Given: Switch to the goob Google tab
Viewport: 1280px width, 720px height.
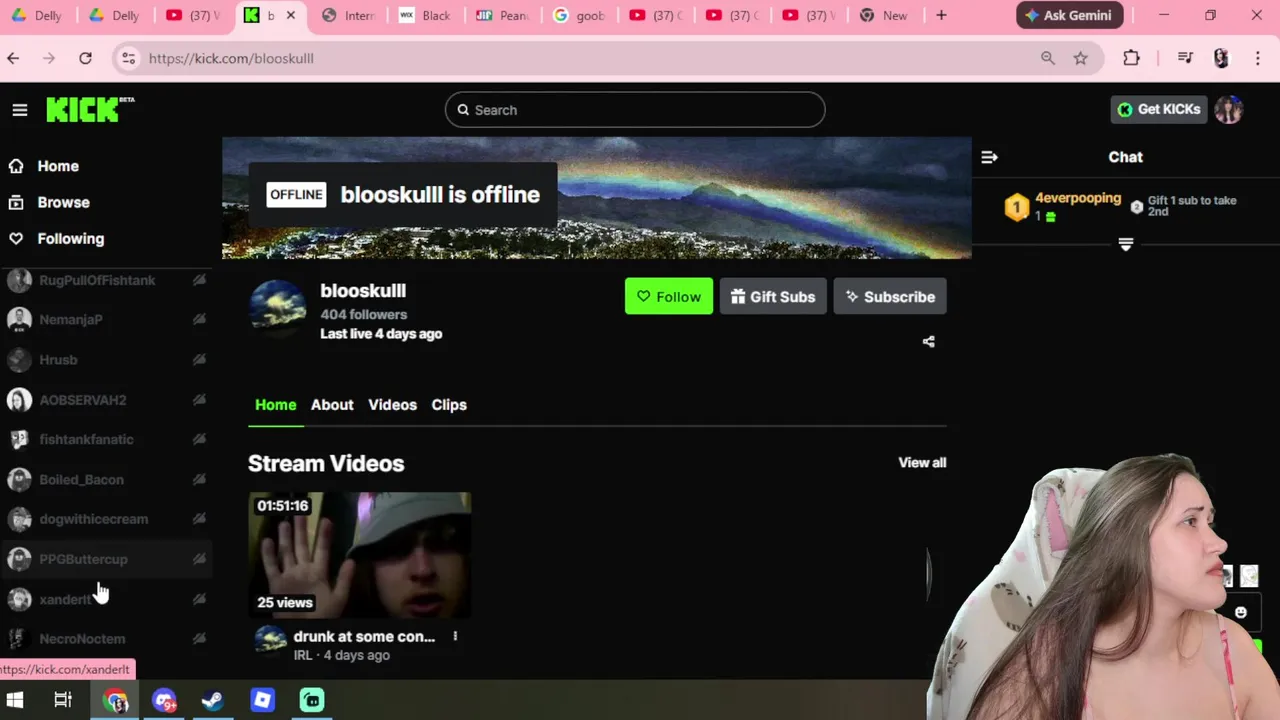Looking at the screenshot, I should point(581,15).
